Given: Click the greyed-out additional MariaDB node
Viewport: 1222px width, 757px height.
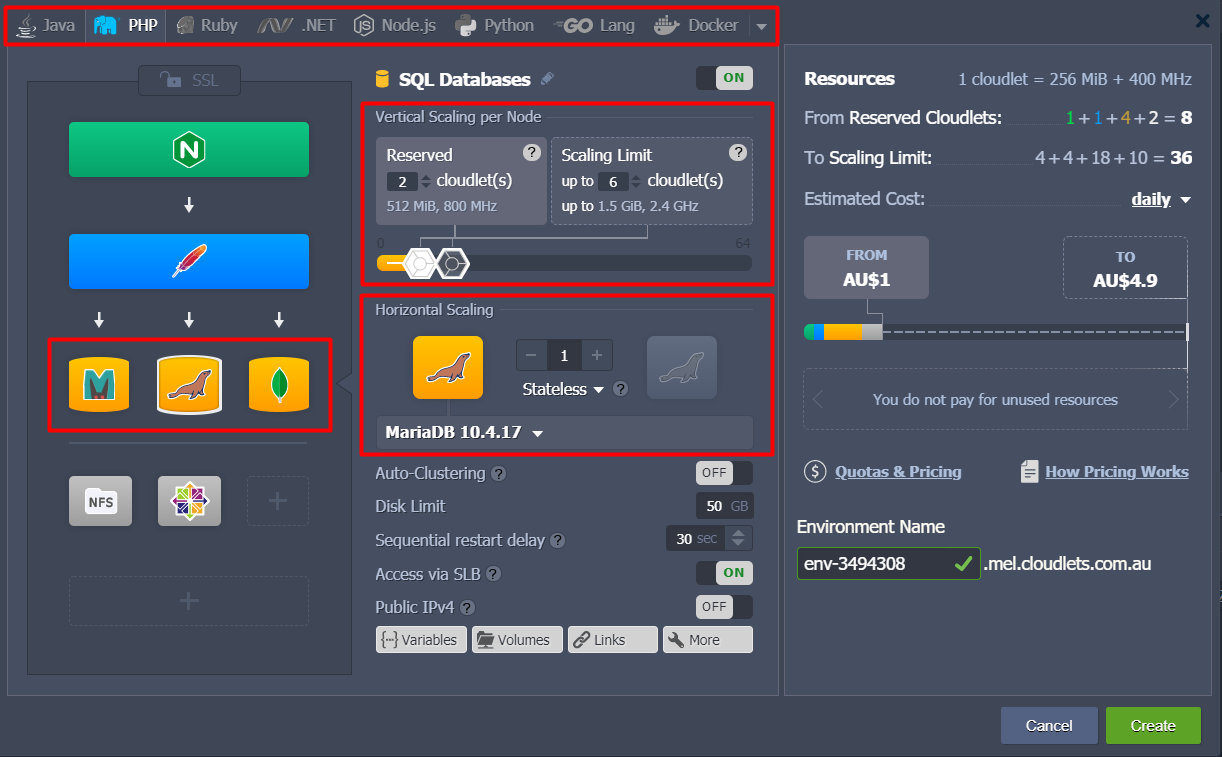Looking at the screenshot, I should point(682,367).
